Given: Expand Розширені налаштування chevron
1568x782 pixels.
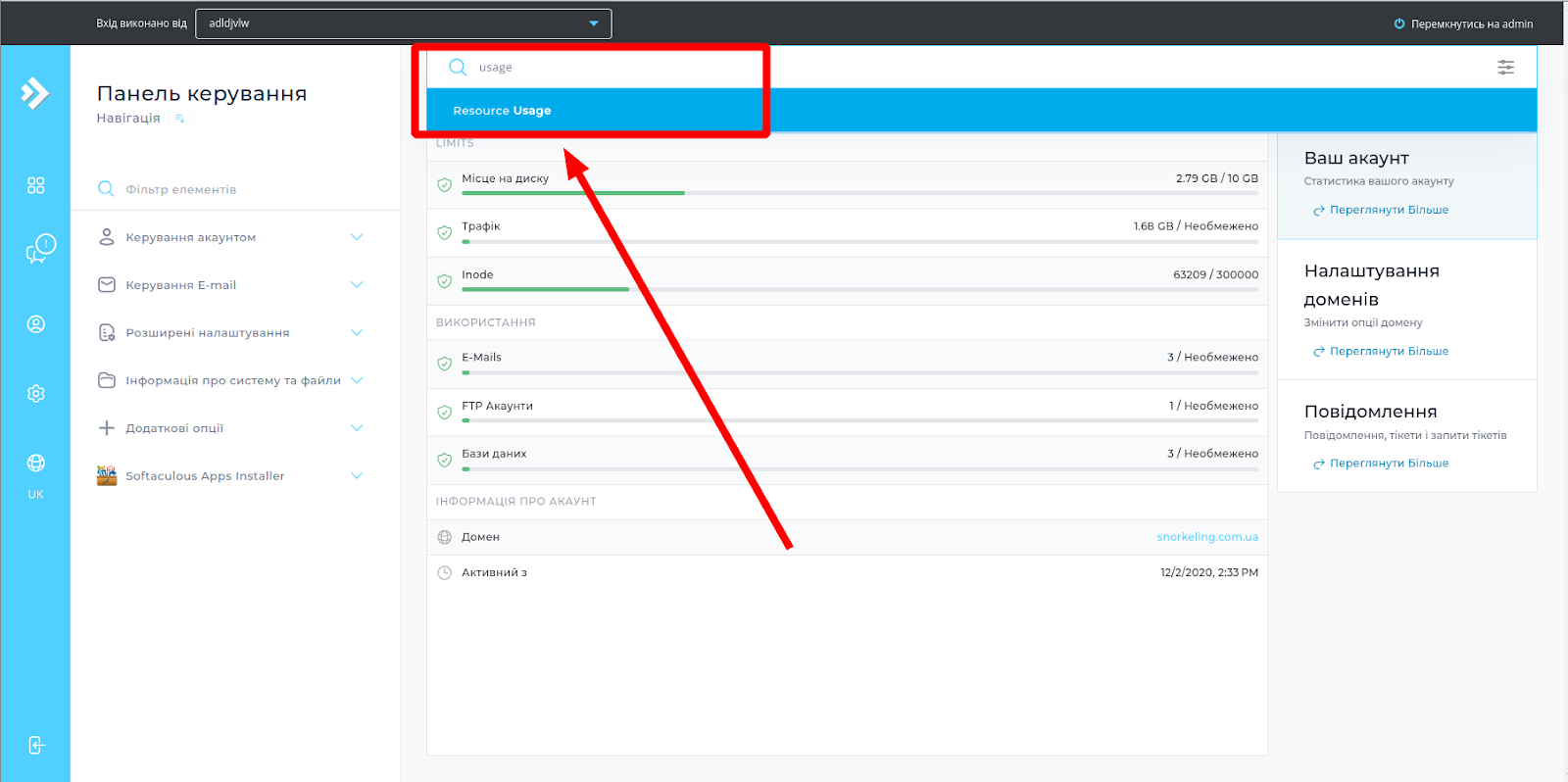Looking at the screenshot, I should [x=357, y=332].
